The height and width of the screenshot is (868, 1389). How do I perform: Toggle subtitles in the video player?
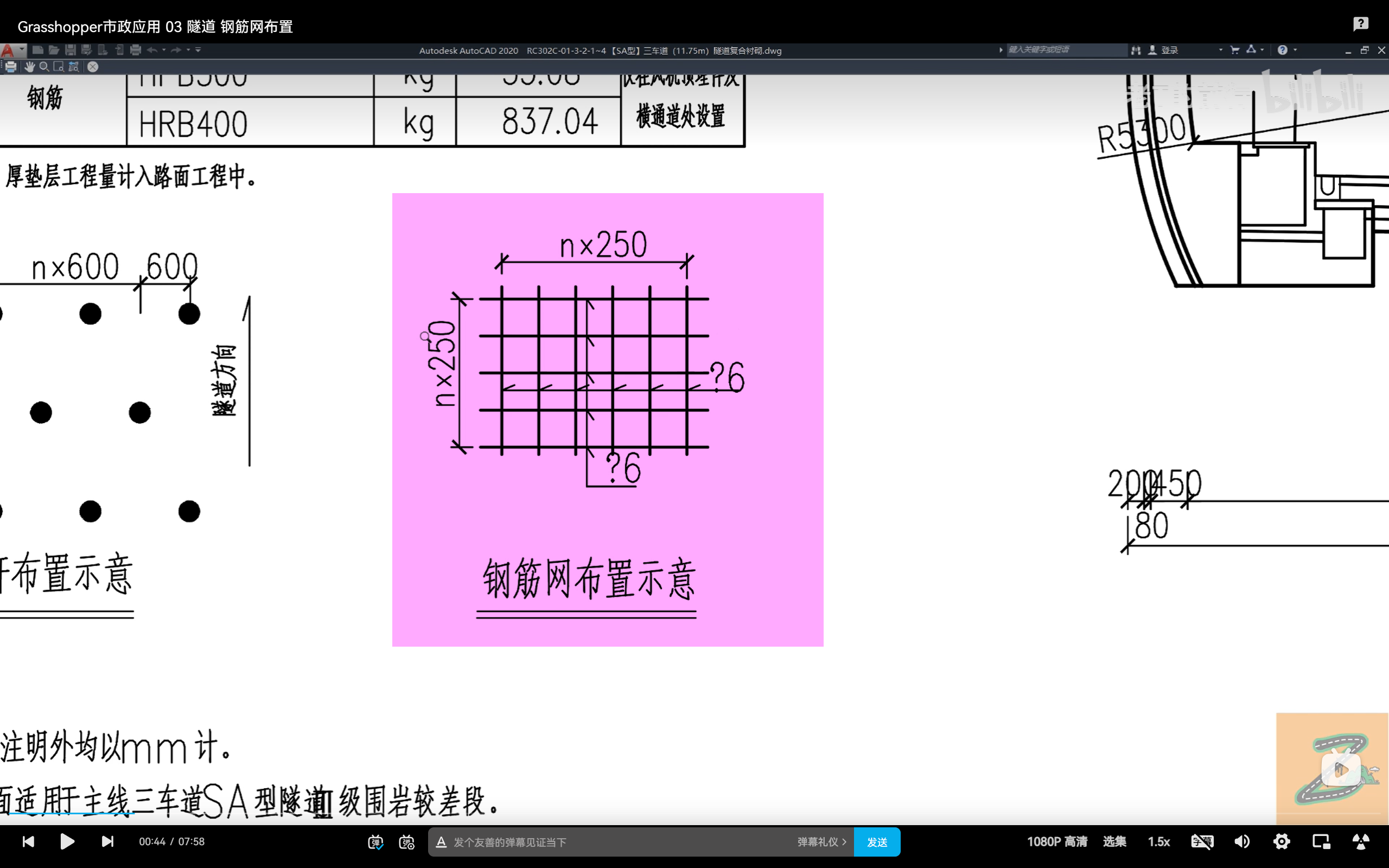[x=1202, y=841]
